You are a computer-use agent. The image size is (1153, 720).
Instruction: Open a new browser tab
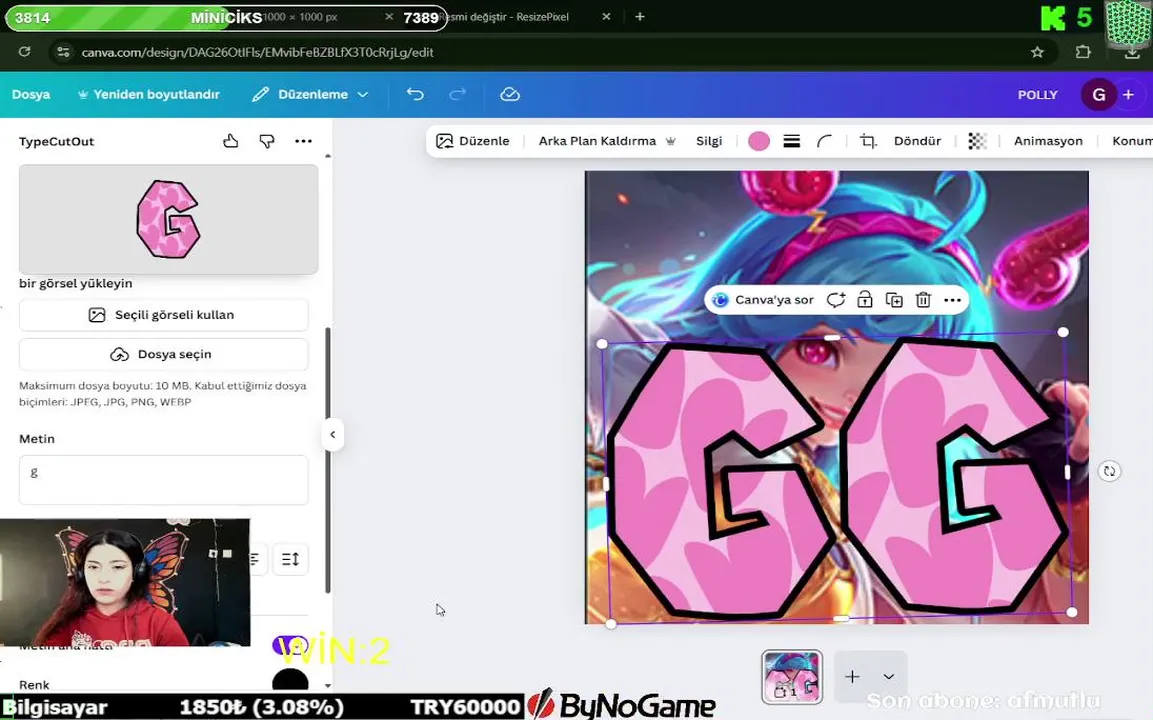[x=640, y=16]
